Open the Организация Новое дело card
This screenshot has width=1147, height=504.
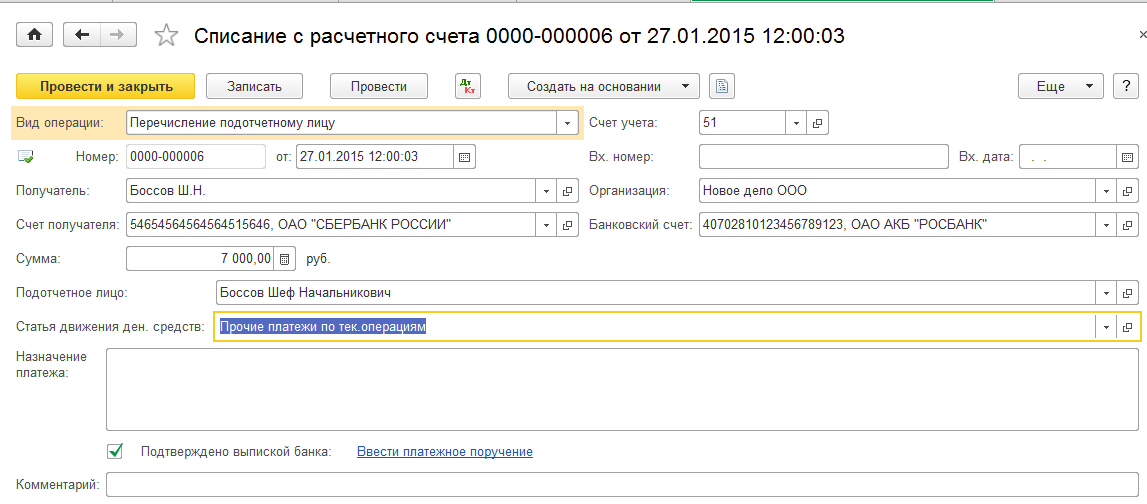(1127, 191)
